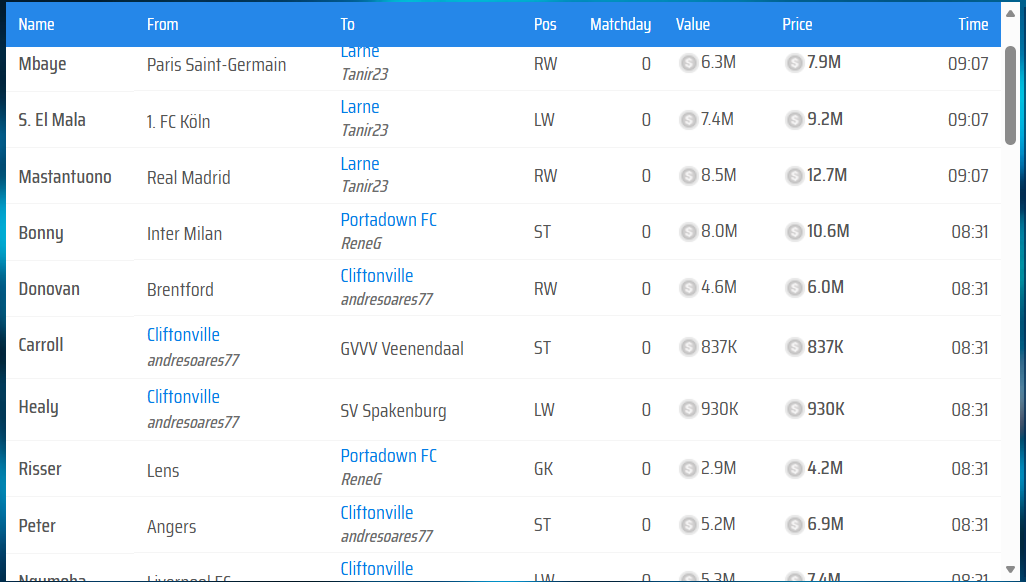Click the coin icon beside Carroll's 837K value

[689, 347]
